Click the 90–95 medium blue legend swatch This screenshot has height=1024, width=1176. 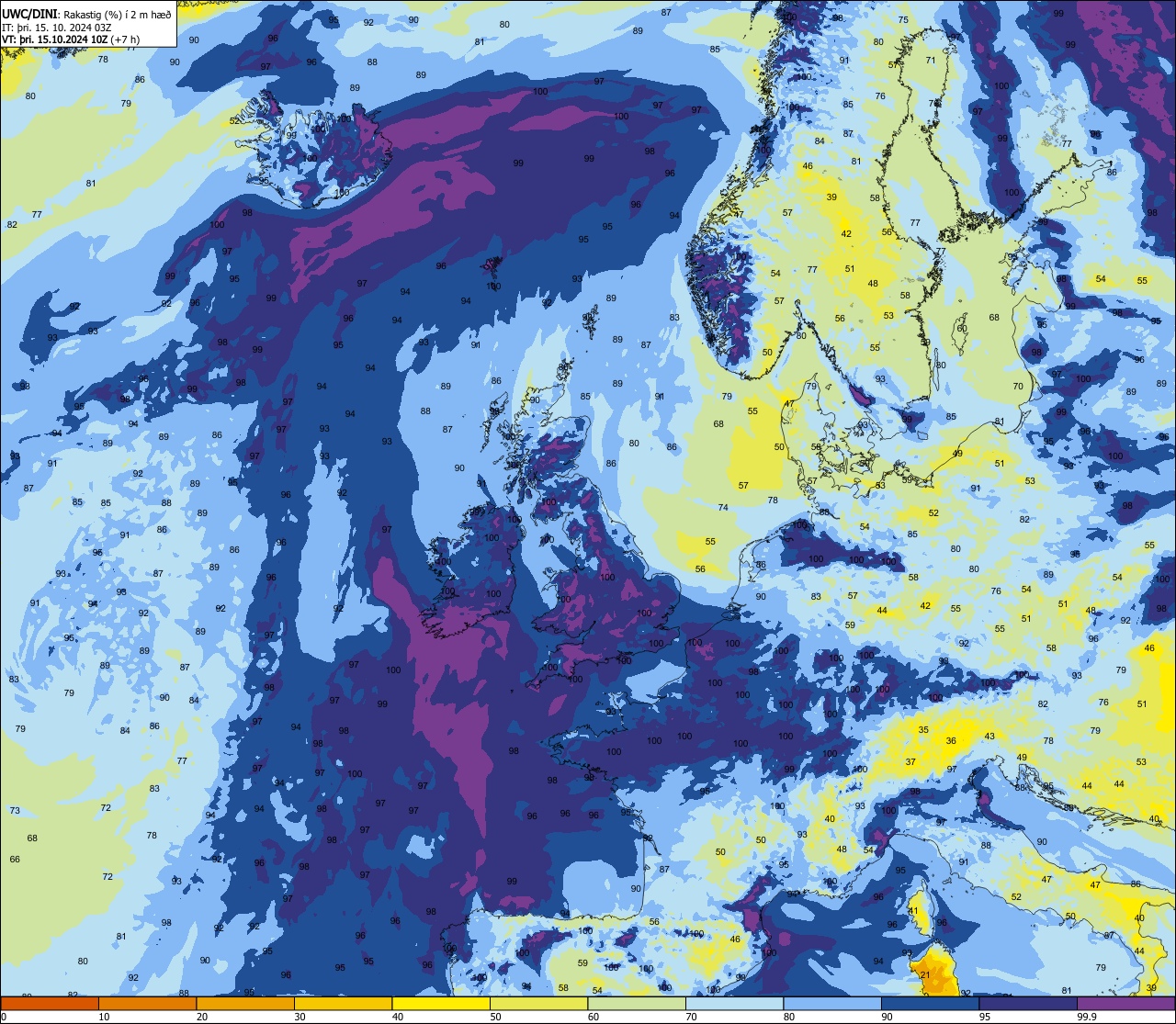[930, 1004]
